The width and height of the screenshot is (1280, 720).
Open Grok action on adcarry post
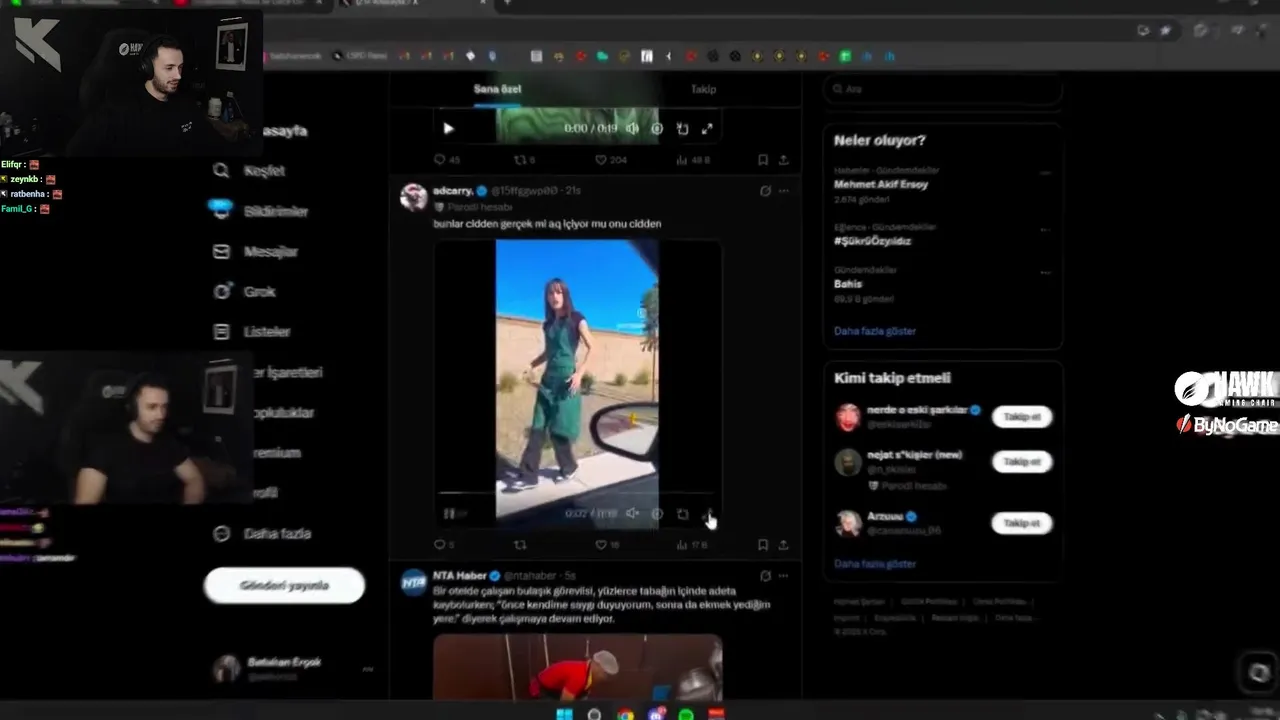[x=765, y=191]
